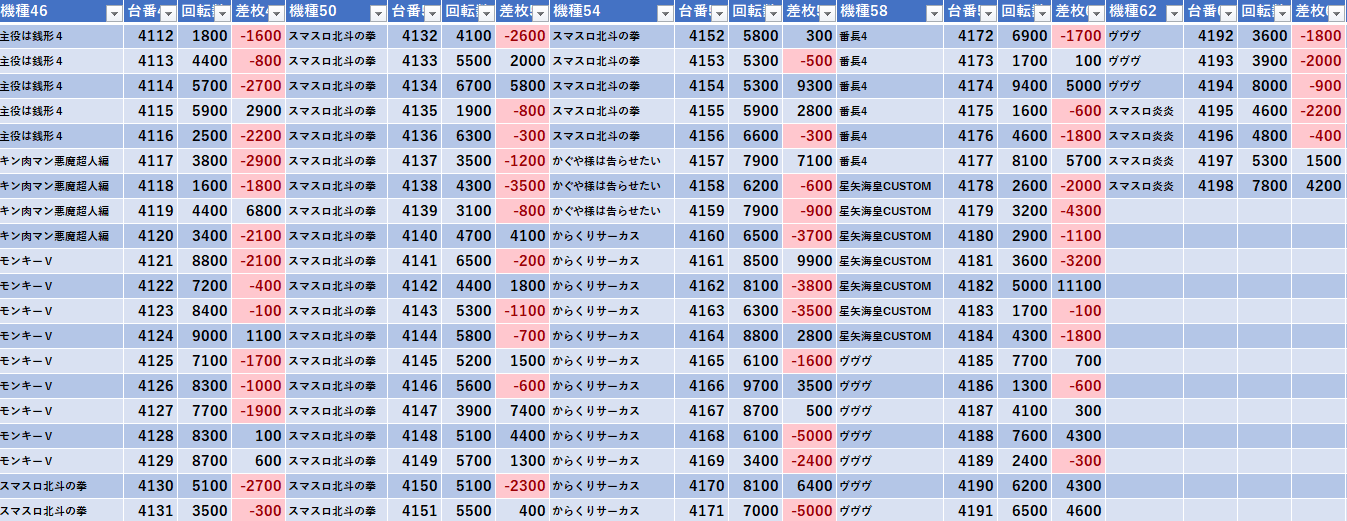Open 差枚 filter arrow above 4112's -1600 value
Screen dimensions: 1347x521
[x=276, y=13]
